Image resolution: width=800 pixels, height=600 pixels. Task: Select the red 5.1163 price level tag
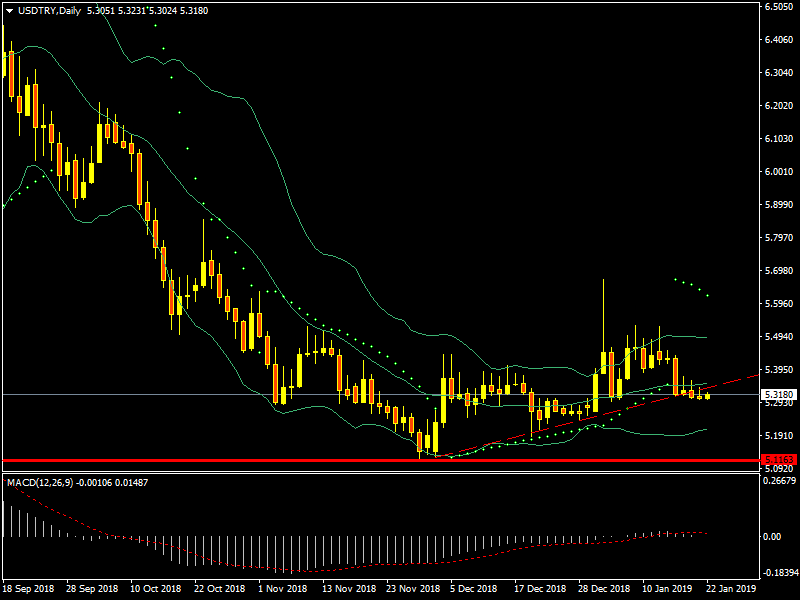pos(778,460)
